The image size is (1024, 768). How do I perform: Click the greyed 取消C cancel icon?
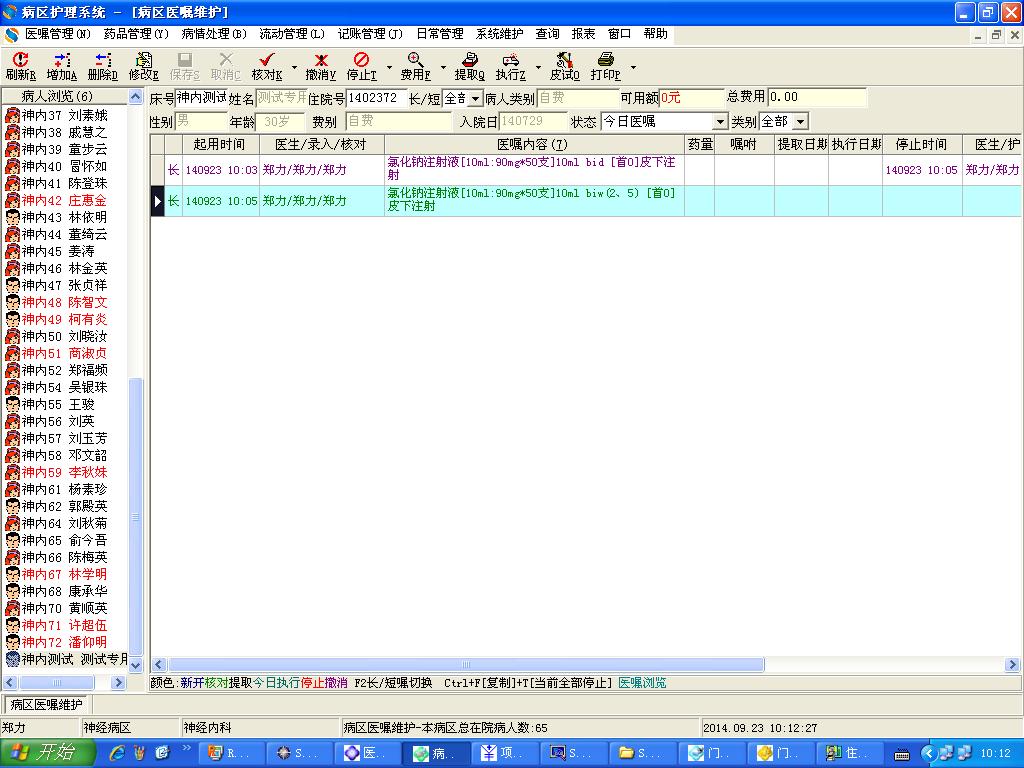[x=226, y=67]
